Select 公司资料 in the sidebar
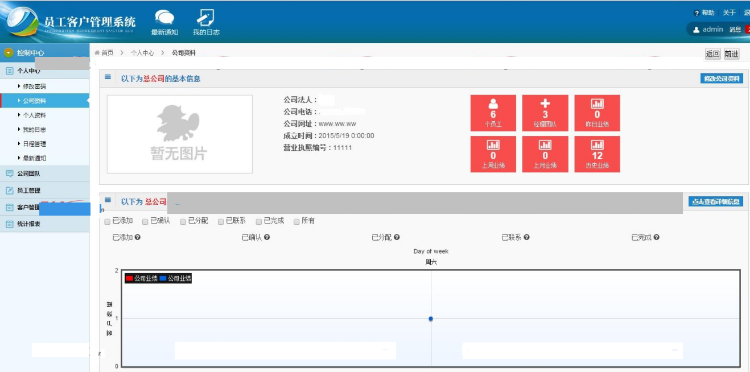Image resolution: width=750 pixels, height=372 pixels. point(44,100)
